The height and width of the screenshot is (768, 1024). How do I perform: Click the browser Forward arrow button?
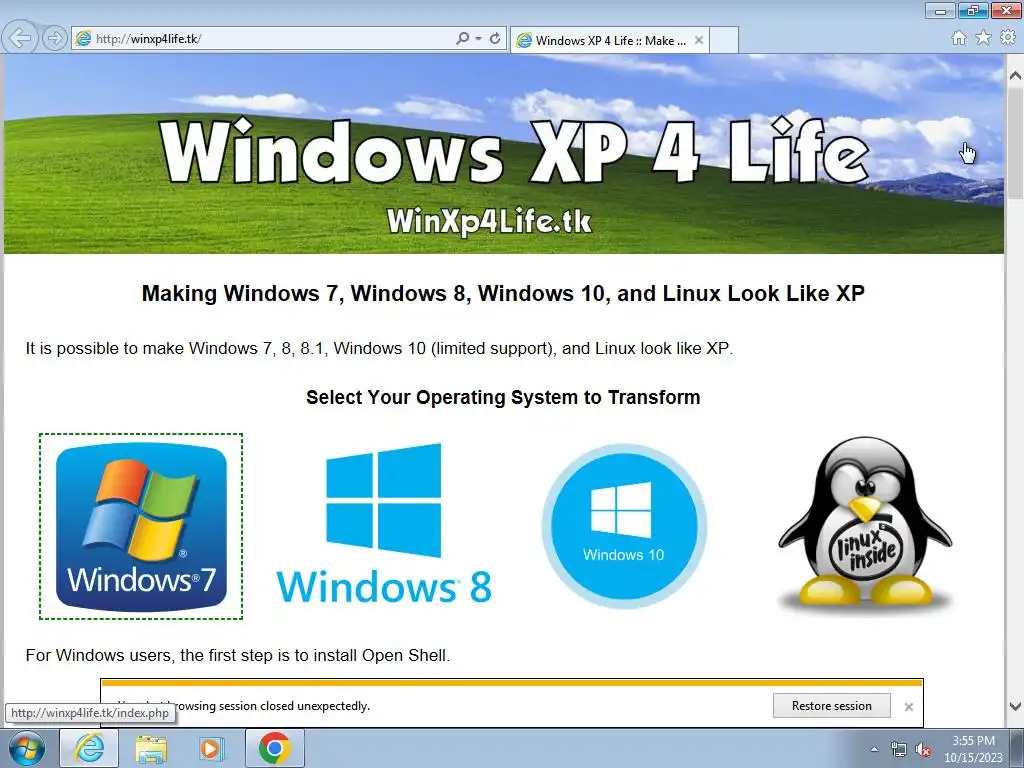(55, 38)
